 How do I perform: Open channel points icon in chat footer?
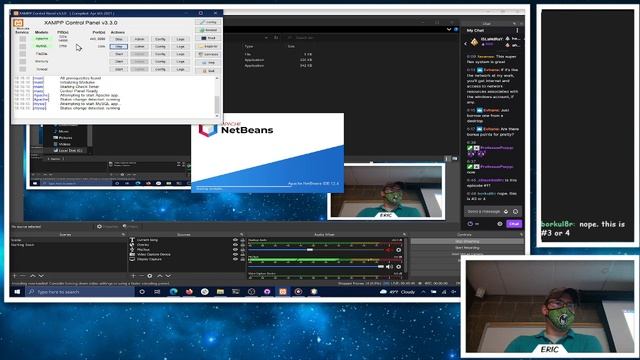point(470,224)
